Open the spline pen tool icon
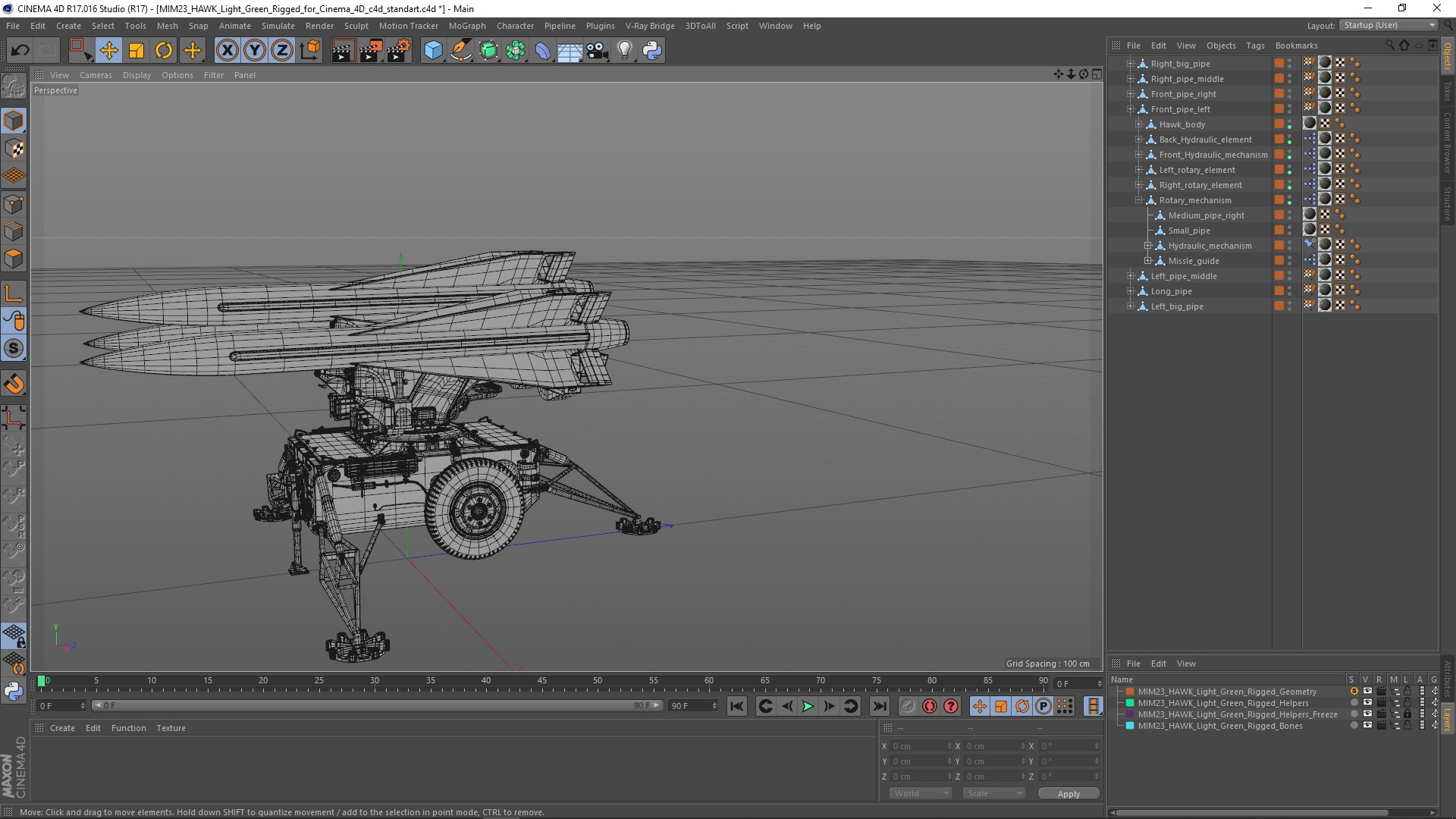1456x819 pixels. 461,51
